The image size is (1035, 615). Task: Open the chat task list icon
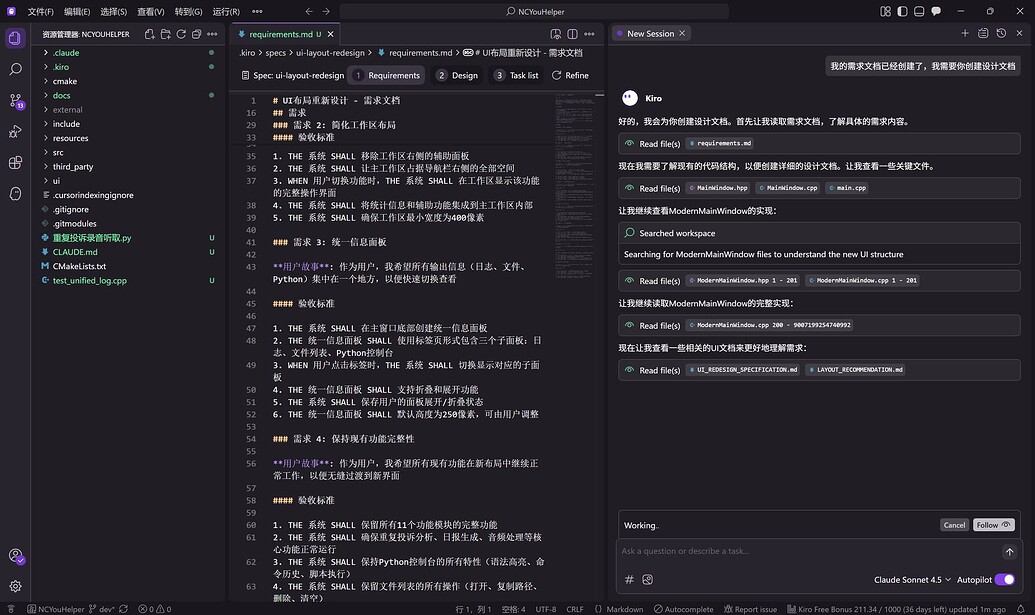pos(983,33)
